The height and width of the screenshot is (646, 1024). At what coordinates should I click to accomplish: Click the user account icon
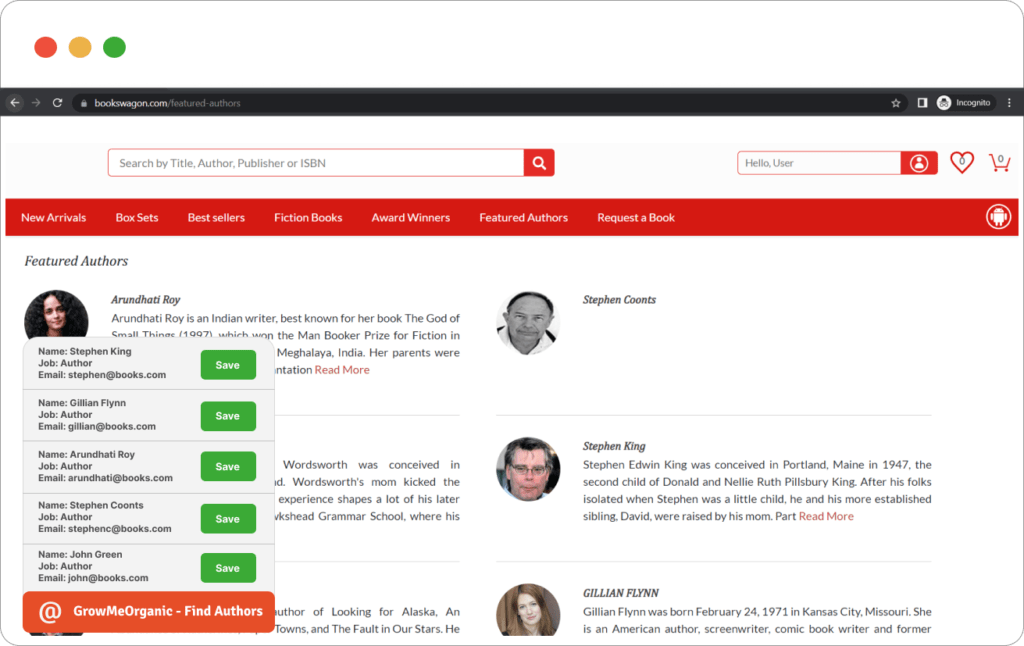pyautogui.click(x=919, y=163)
